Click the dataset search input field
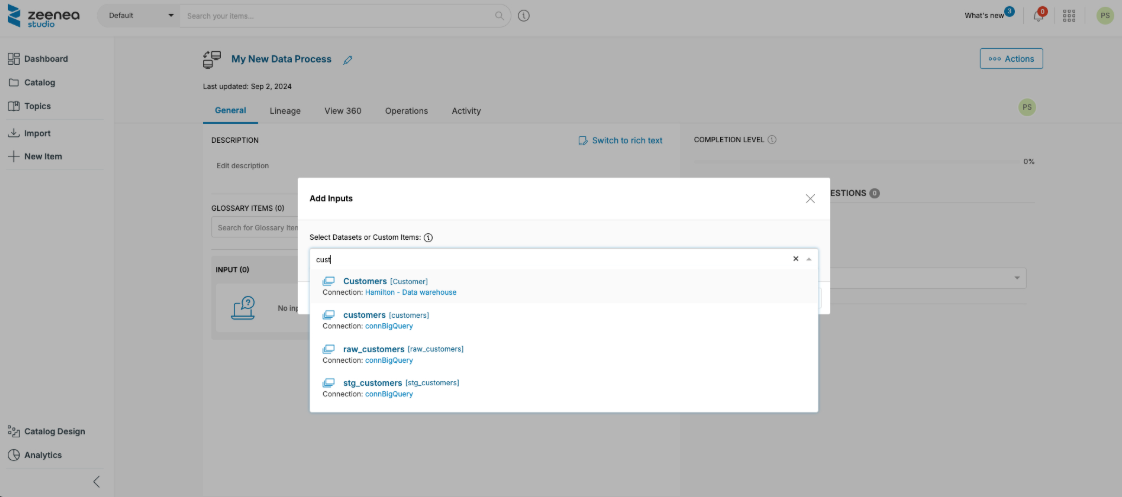 (550, 259)
